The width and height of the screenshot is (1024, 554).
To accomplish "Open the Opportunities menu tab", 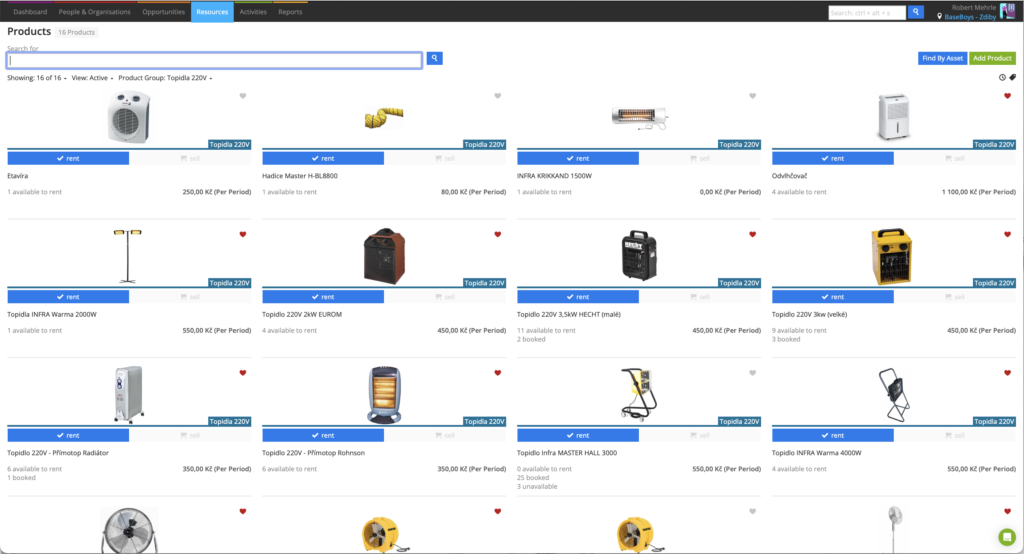I will tap(162, 12).
